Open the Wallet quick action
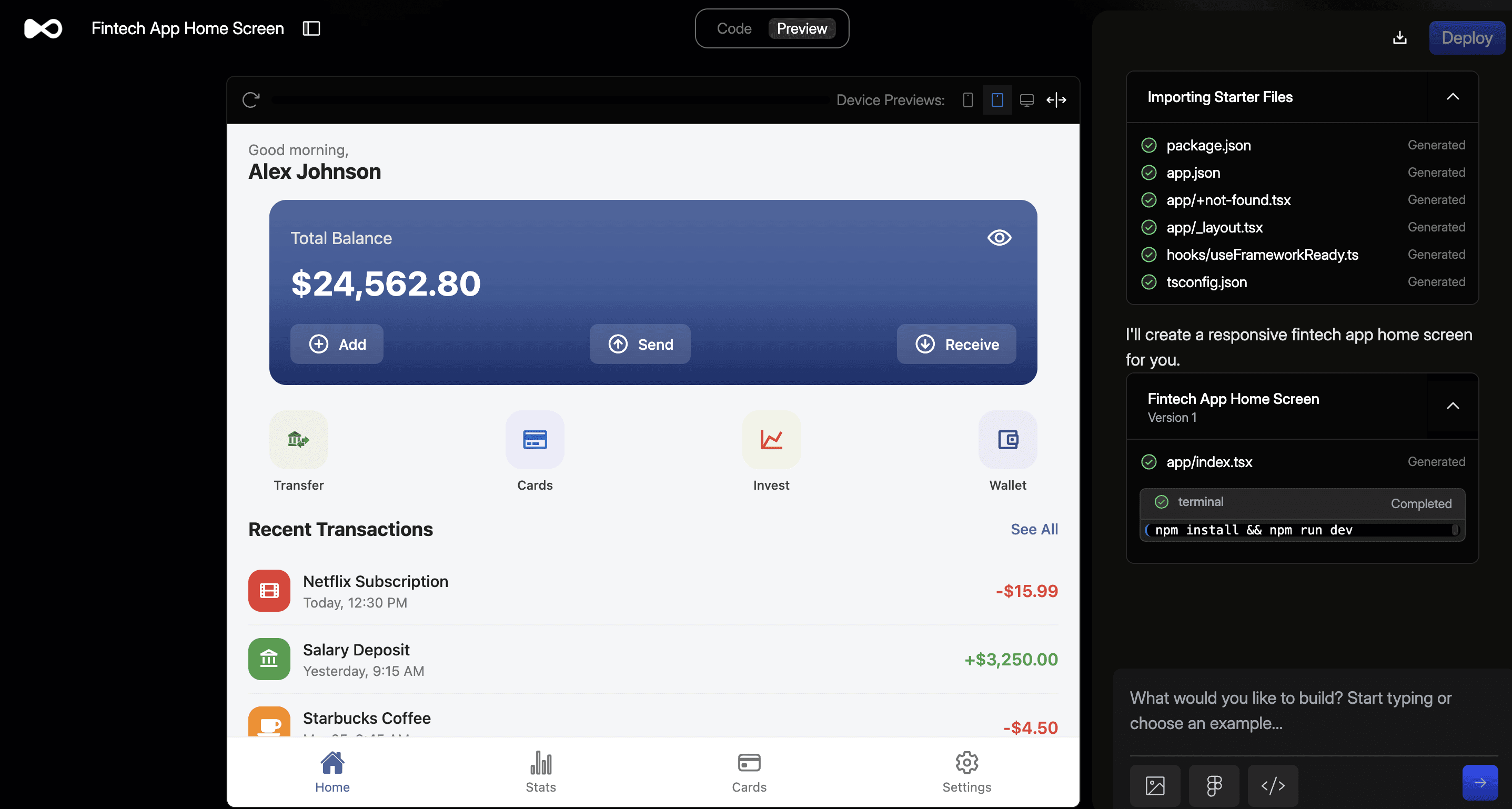Screen dimensions: 1512x809 click(1007, 439)
